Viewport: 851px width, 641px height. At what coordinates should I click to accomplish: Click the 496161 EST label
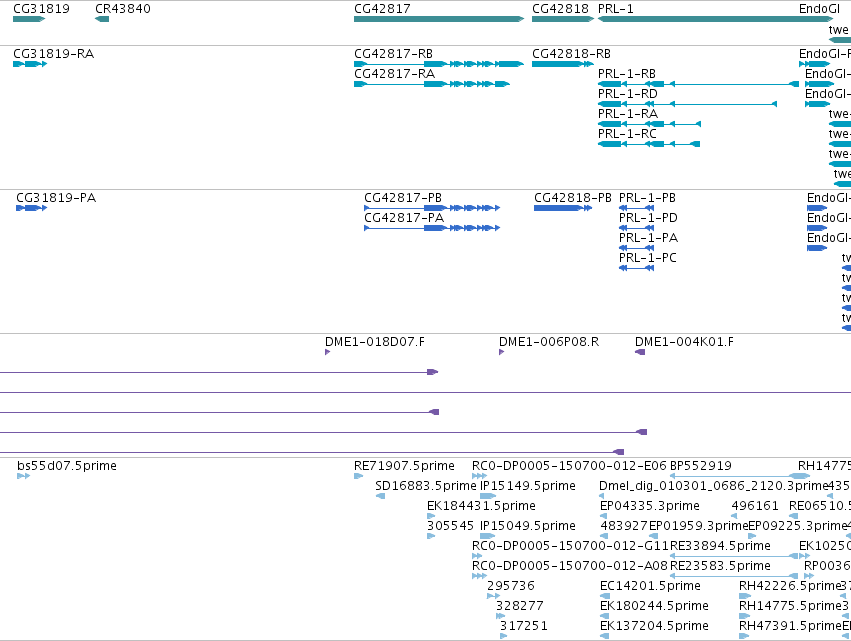[x=755, y=505]
